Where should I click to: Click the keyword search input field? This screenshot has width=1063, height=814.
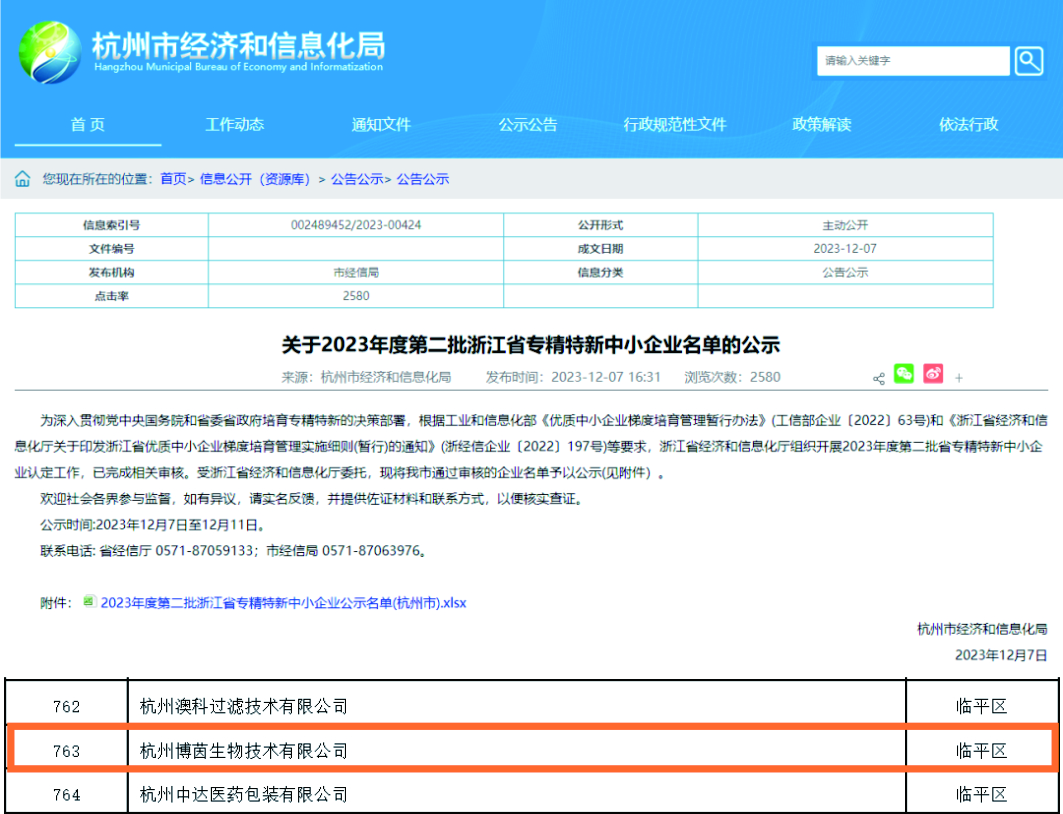pos(912,61)
